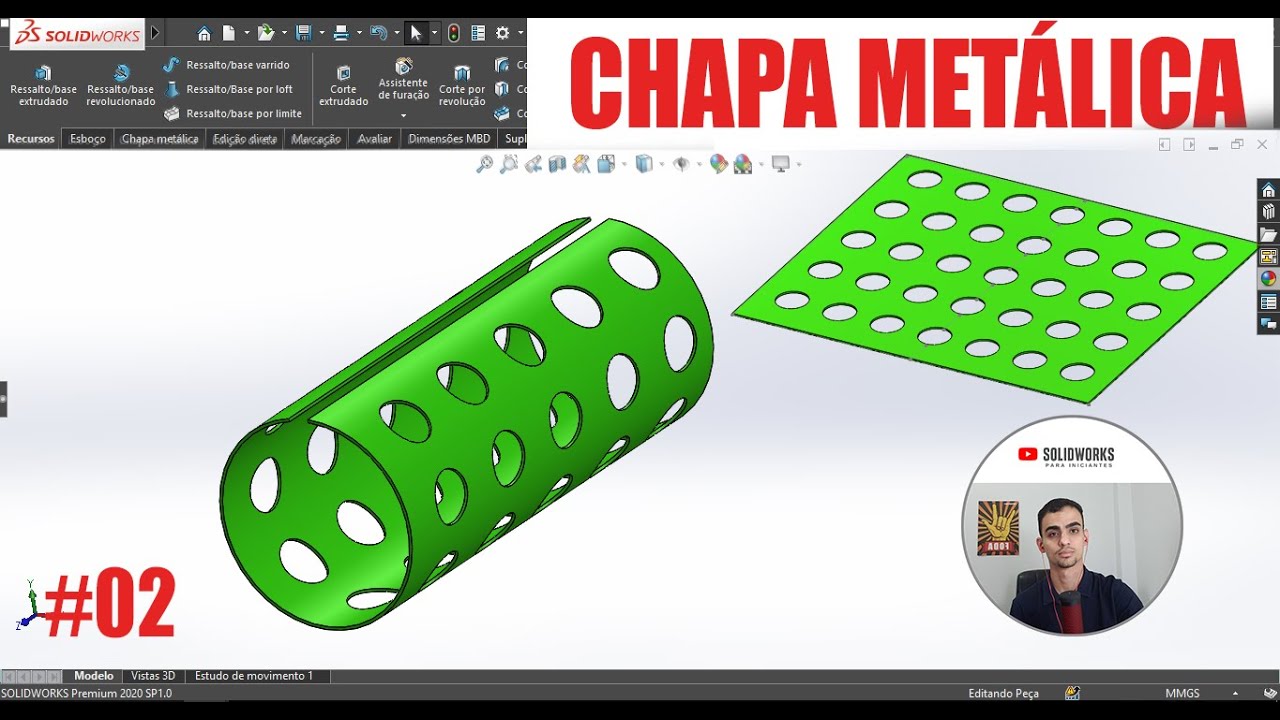Screen dimensions: 1280x720
Task: Open Options via the gear icon
Action: pyautogui.click(x=503, y=33)
